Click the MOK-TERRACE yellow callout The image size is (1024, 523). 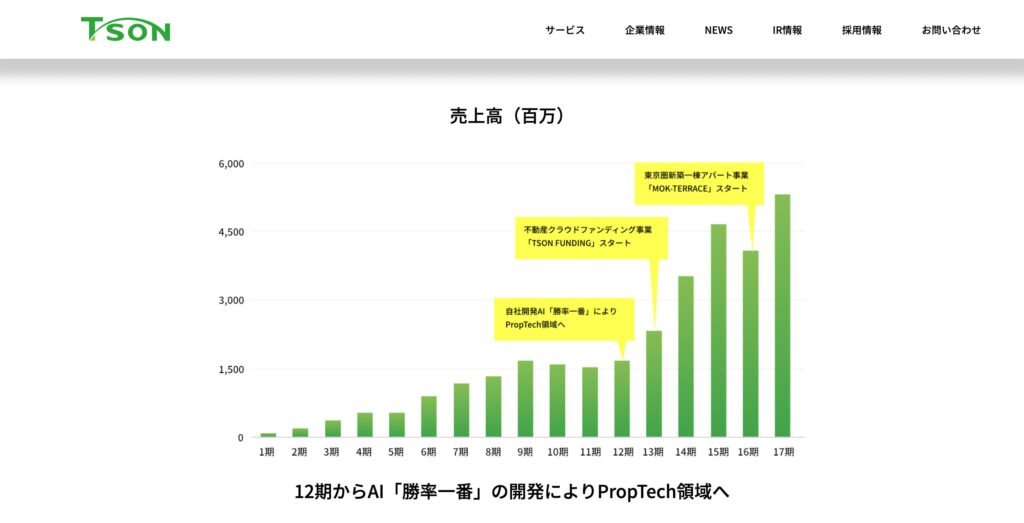tap(698, 181)
